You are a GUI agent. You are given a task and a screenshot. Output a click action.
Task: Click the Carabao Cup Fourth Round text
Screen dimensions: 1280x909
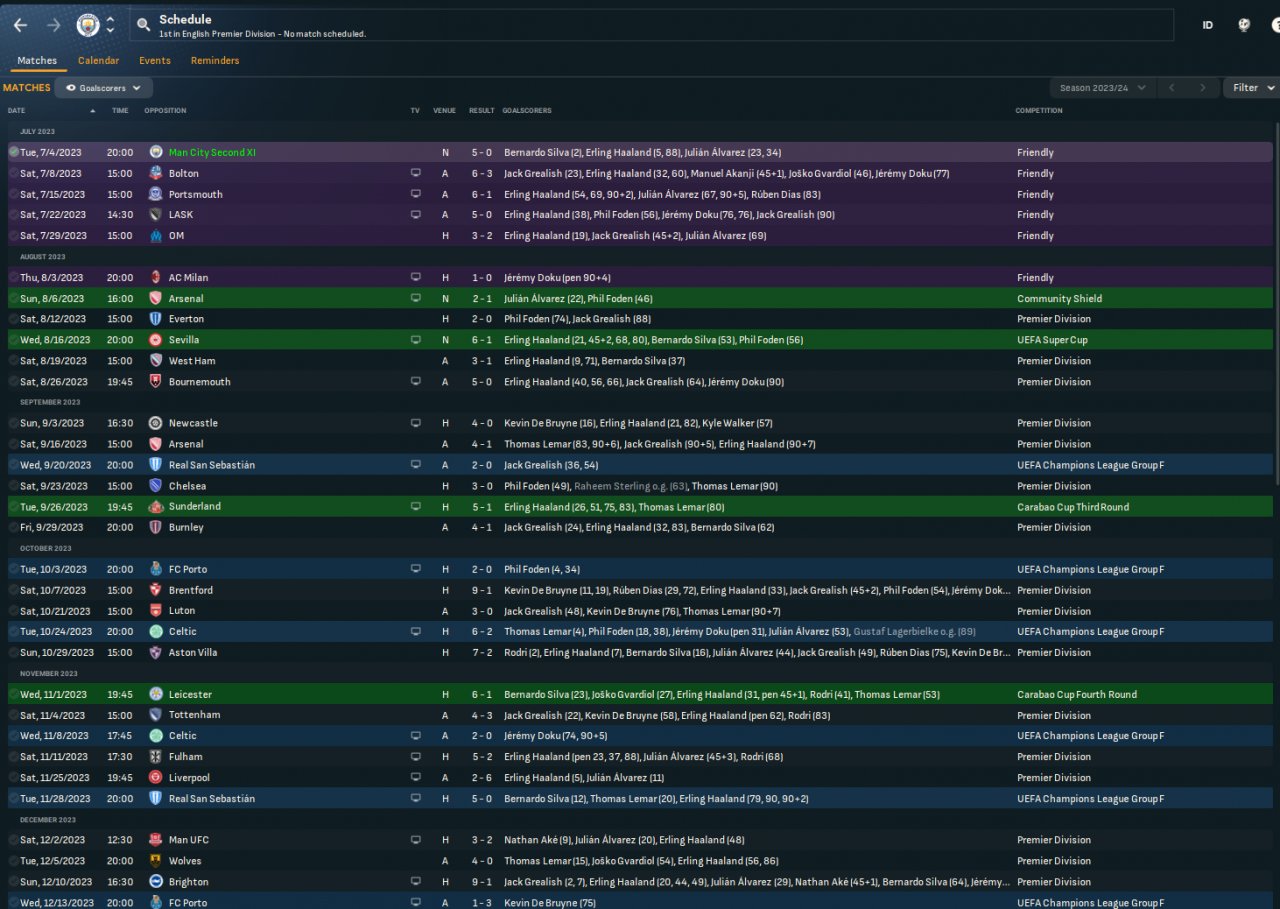point(1077,694)
